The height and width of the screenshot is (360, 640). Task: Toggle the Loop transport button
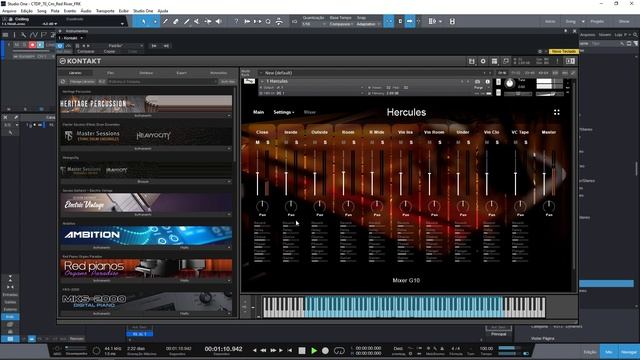[339, 350]
